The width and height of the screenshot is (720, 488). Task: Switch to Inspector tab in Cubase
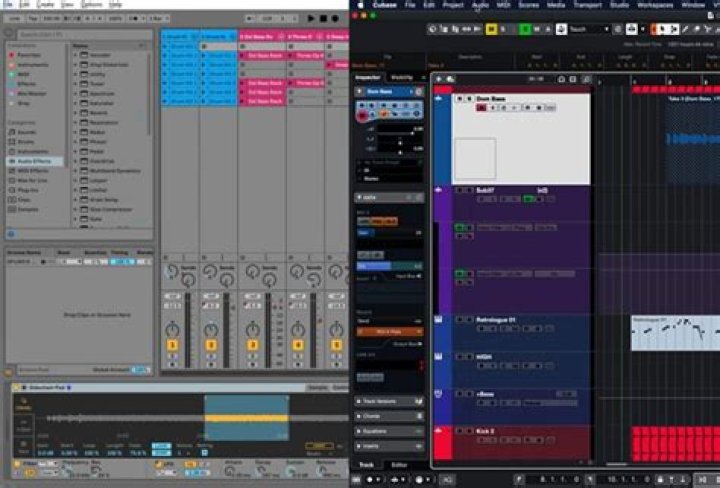point(368,78)
